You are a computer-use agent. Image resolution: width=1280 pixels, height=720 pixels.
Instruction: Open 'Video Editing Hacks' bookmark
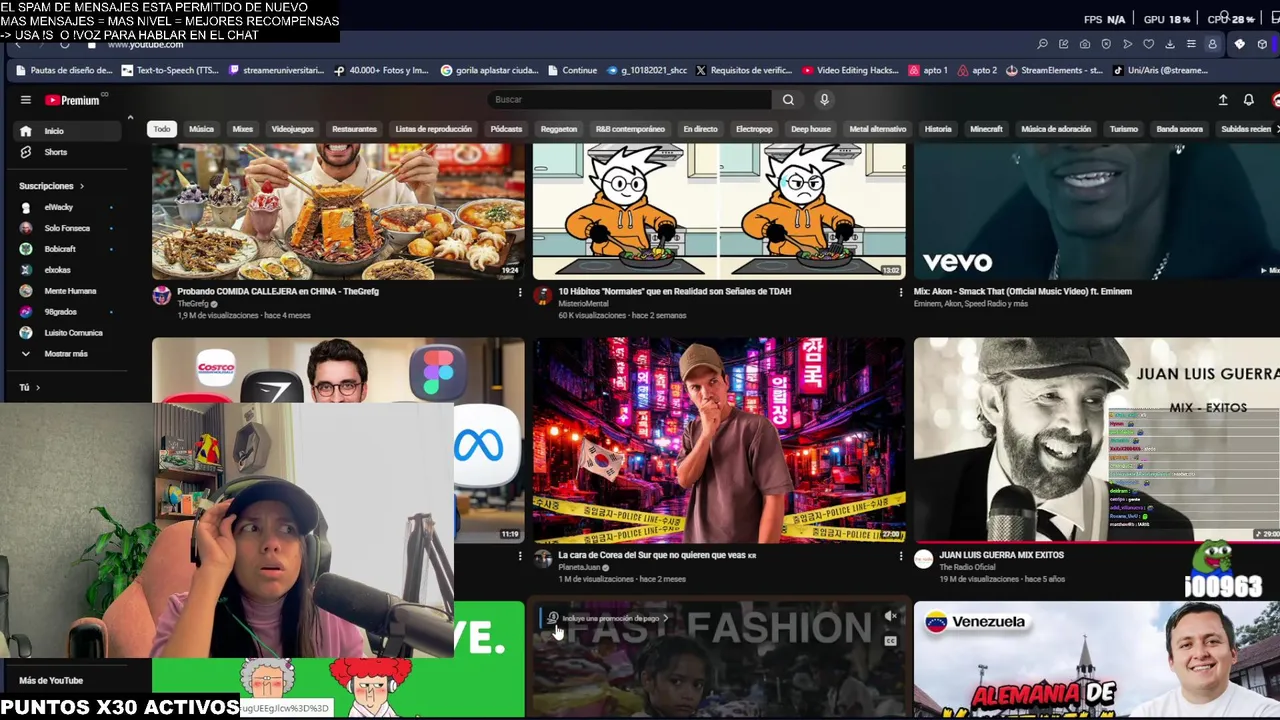(850, 71)
